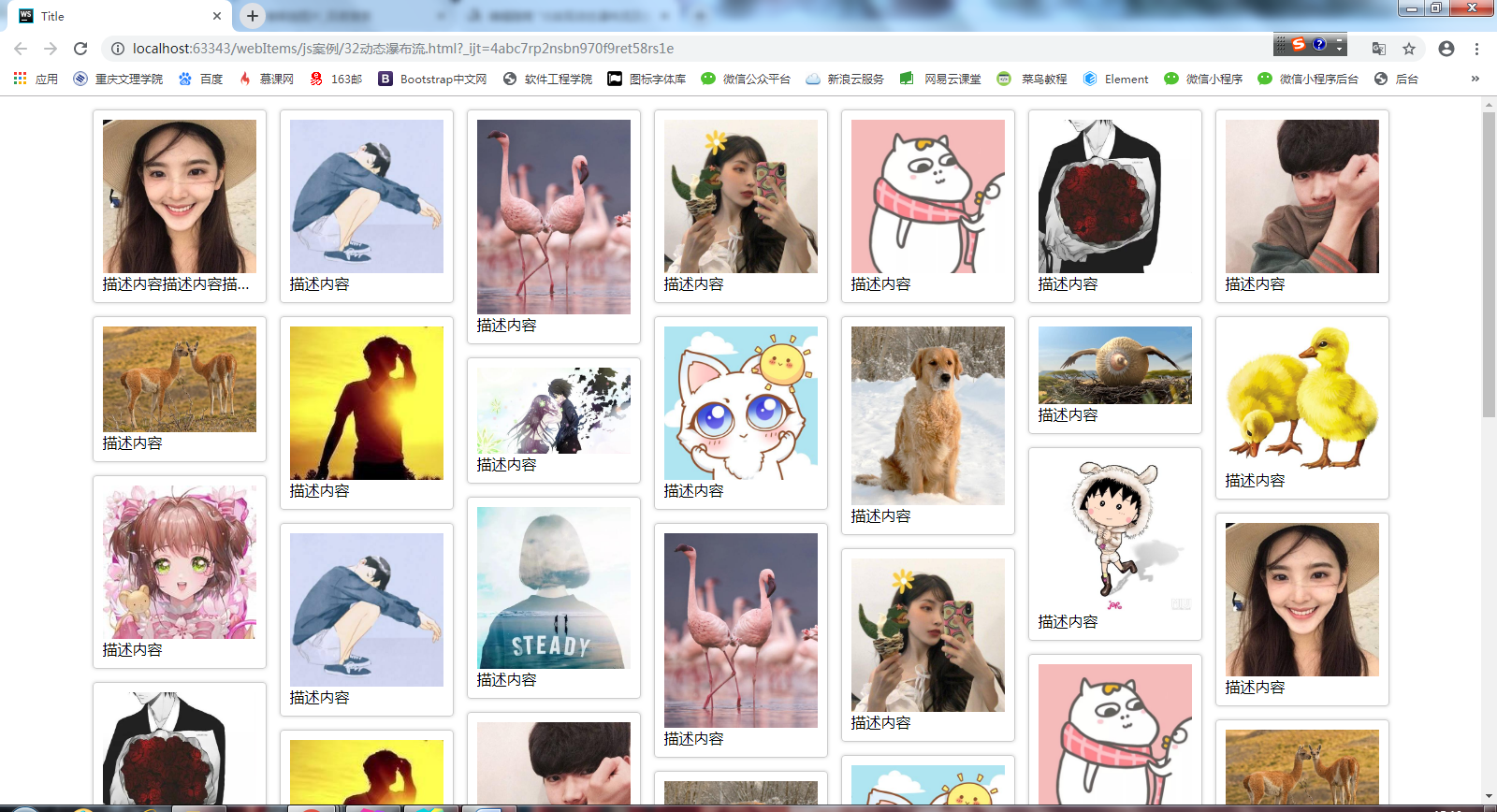Bookmark this page with the star
Screen dimensions: 1497x812
tap(1409, 49)
